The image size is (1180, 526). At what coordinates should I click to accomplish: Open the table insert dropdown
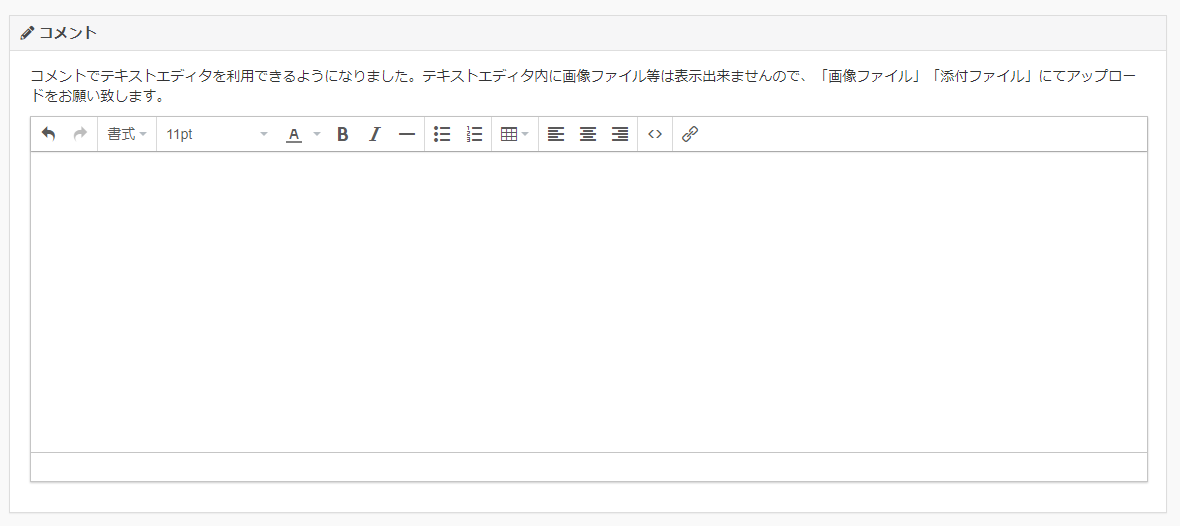point(515,134)
